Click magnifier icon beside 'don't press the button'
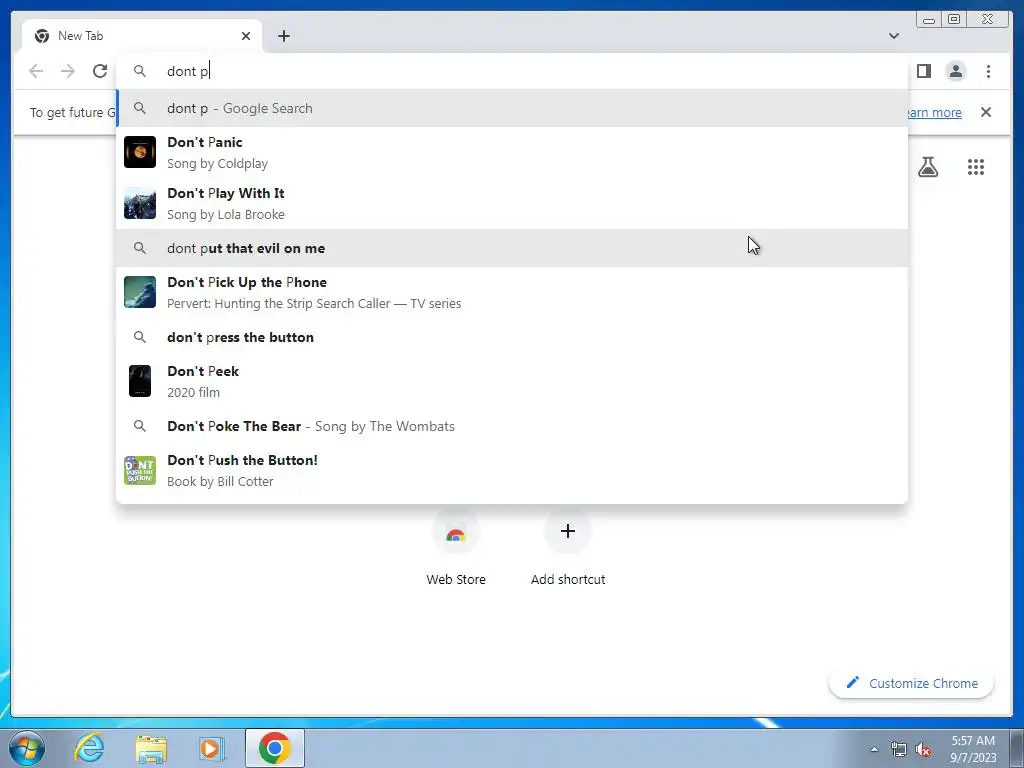 click(x=140, y=337)
